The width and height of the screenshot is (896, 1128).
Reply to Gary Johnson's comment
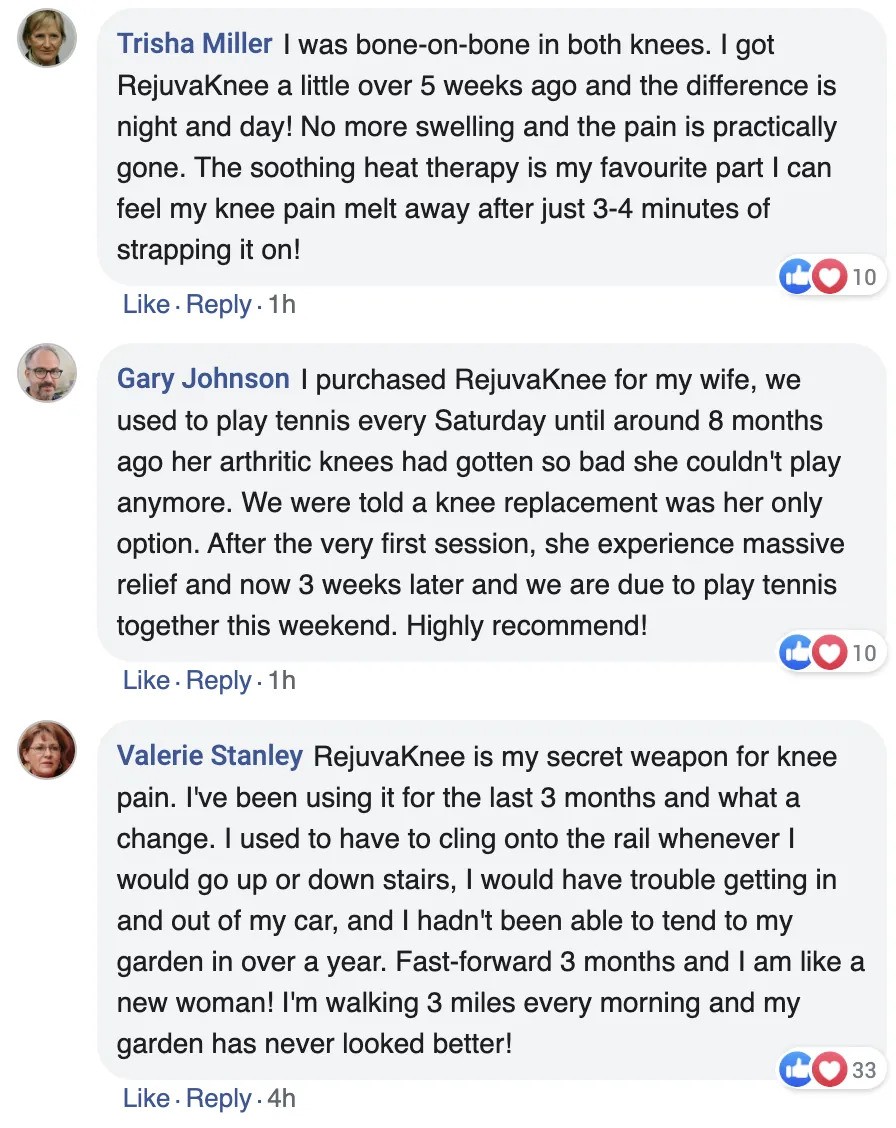click(x=219, y=680)
